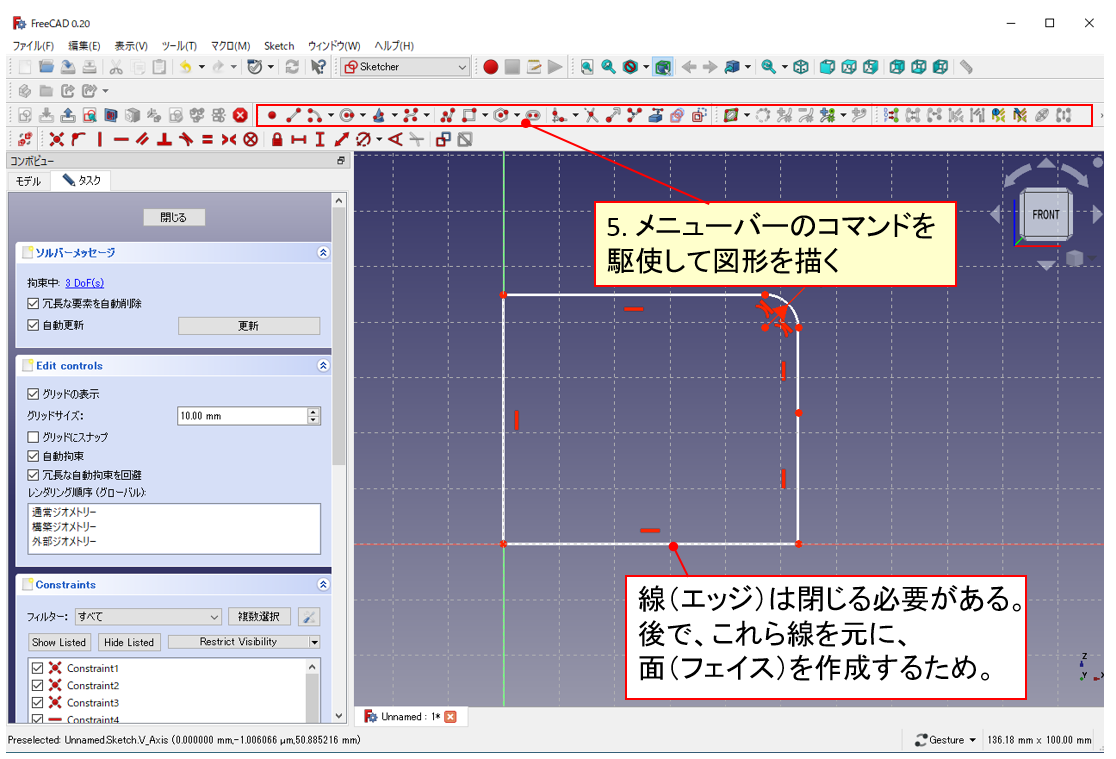Click the What's This help icon
This screenshot has height=759, width=1116.
point(318,67)
